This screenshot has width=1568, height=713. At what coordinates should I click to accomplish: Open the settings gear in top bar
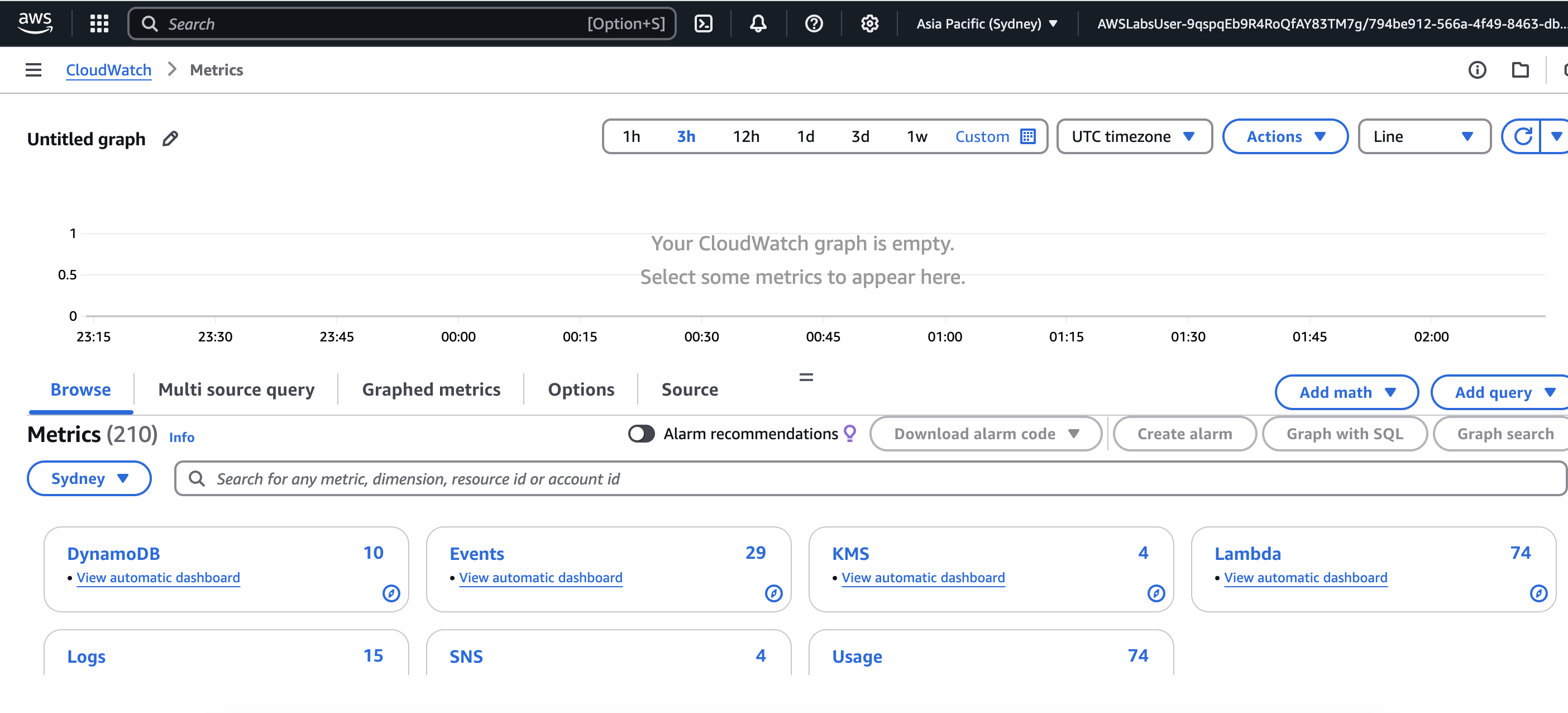coord(870,23)
